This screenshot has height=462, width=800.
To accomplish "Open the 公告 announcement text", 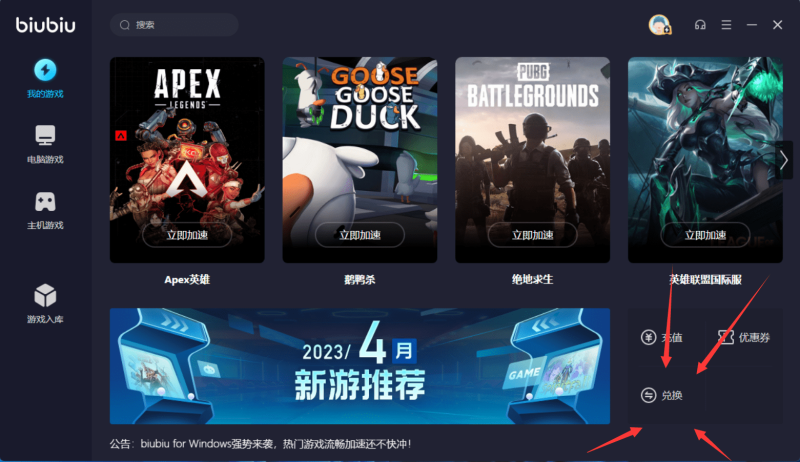I will [x=260, y=444].
